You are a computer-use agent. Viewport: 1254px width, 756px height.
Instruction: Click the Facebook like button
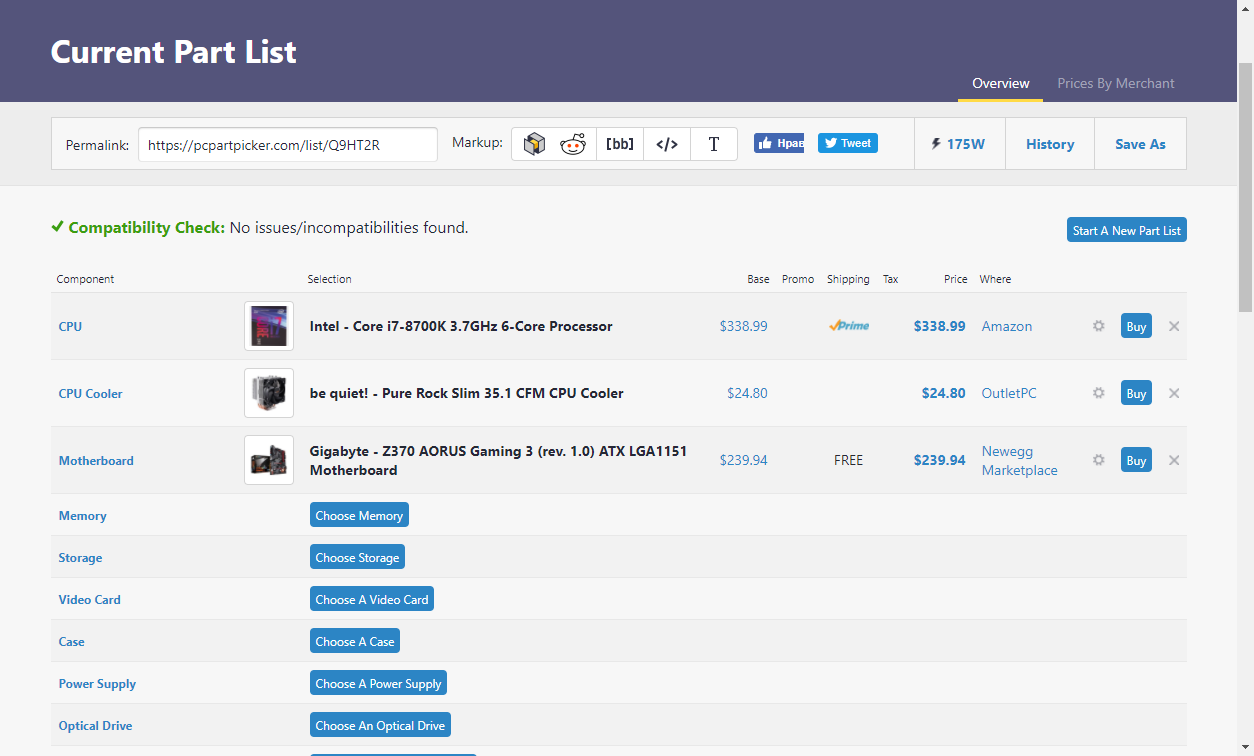click(x=779, y=143)
